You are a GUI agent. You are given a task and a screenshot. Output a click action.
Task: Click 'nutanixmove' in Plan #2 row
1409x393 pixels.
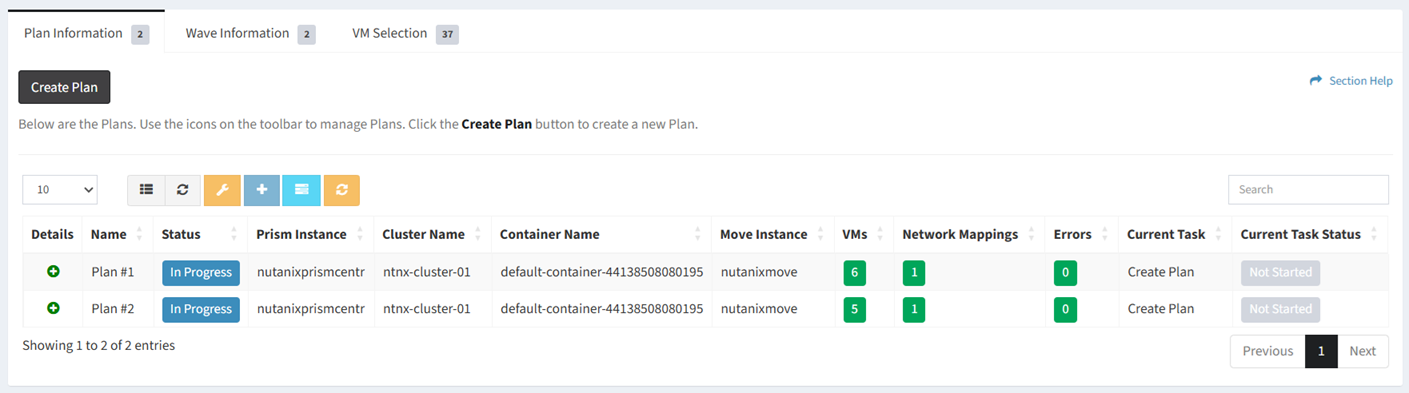point(759,309)
